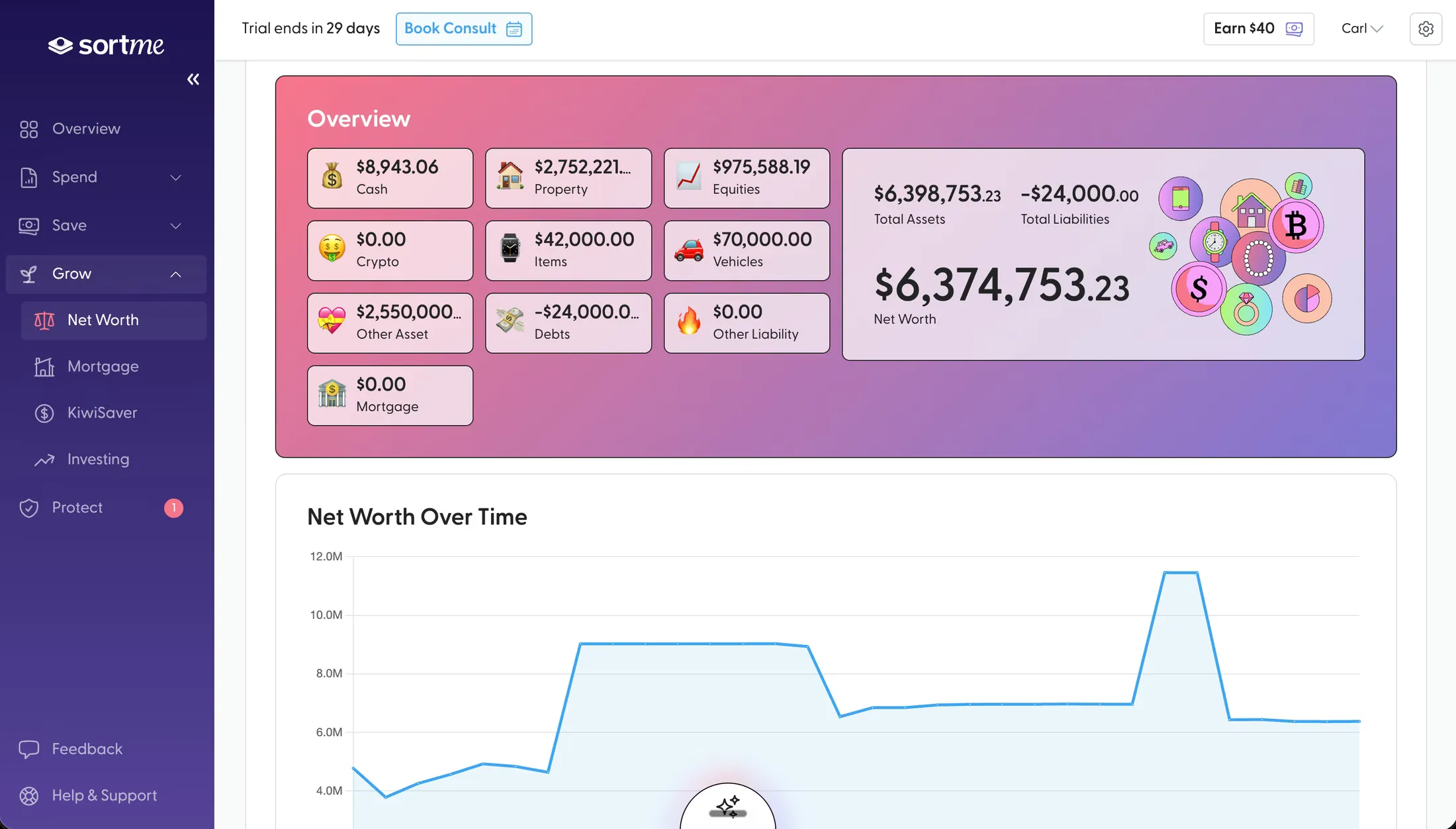Open the Protect sidebar section

pos(106,508)
